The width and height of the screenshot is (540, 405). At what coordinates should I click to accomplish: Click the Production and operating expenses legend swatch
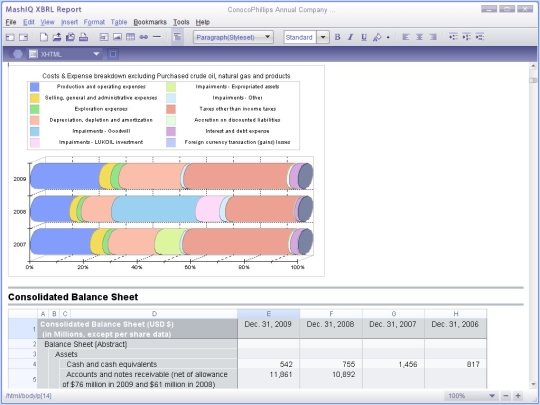pyautogui.click(x=34, y=87)
